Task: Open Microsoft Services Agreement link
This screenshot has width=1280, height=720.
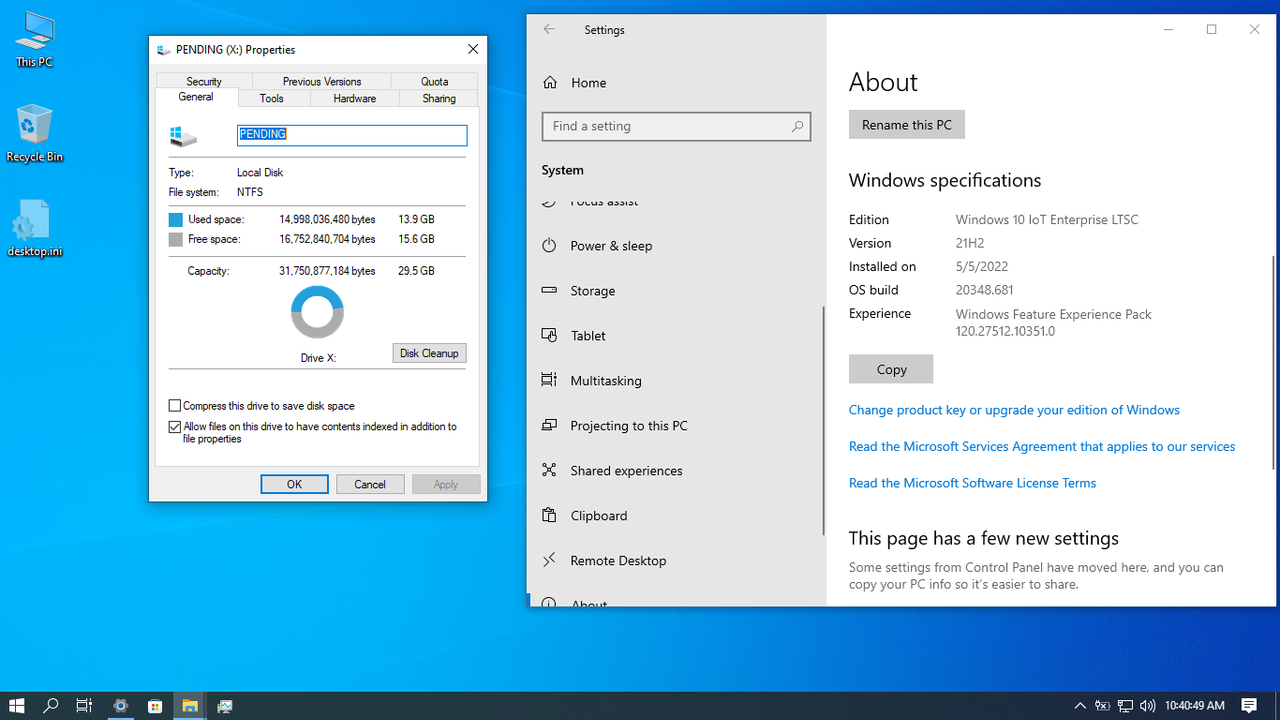Action: (1042, 447)
